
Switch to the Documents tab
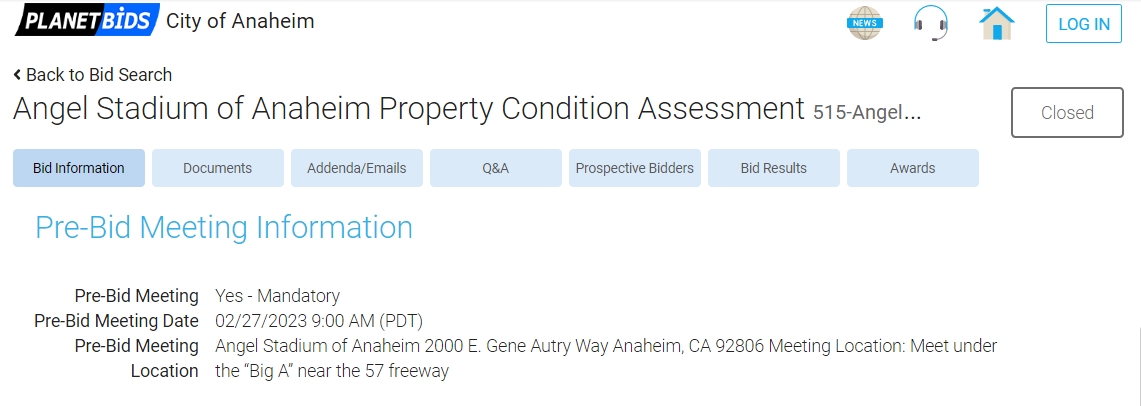pyautogui.click(x=217, y=168)
